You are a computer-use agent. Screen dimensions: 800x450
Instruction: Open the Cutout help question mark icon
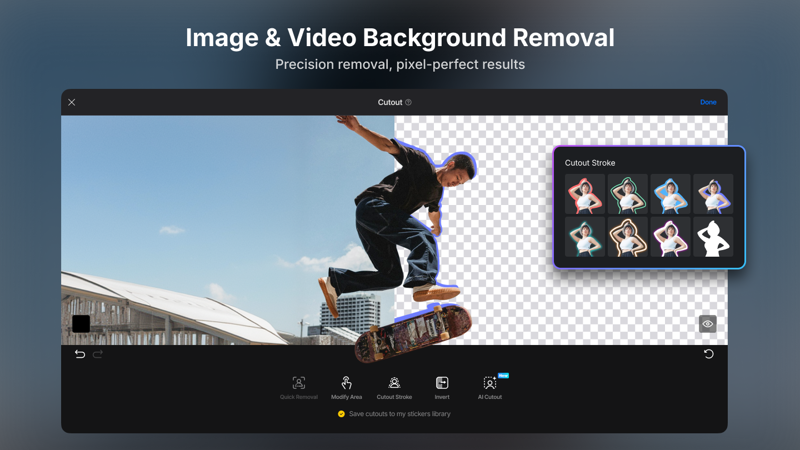[408, 103]
